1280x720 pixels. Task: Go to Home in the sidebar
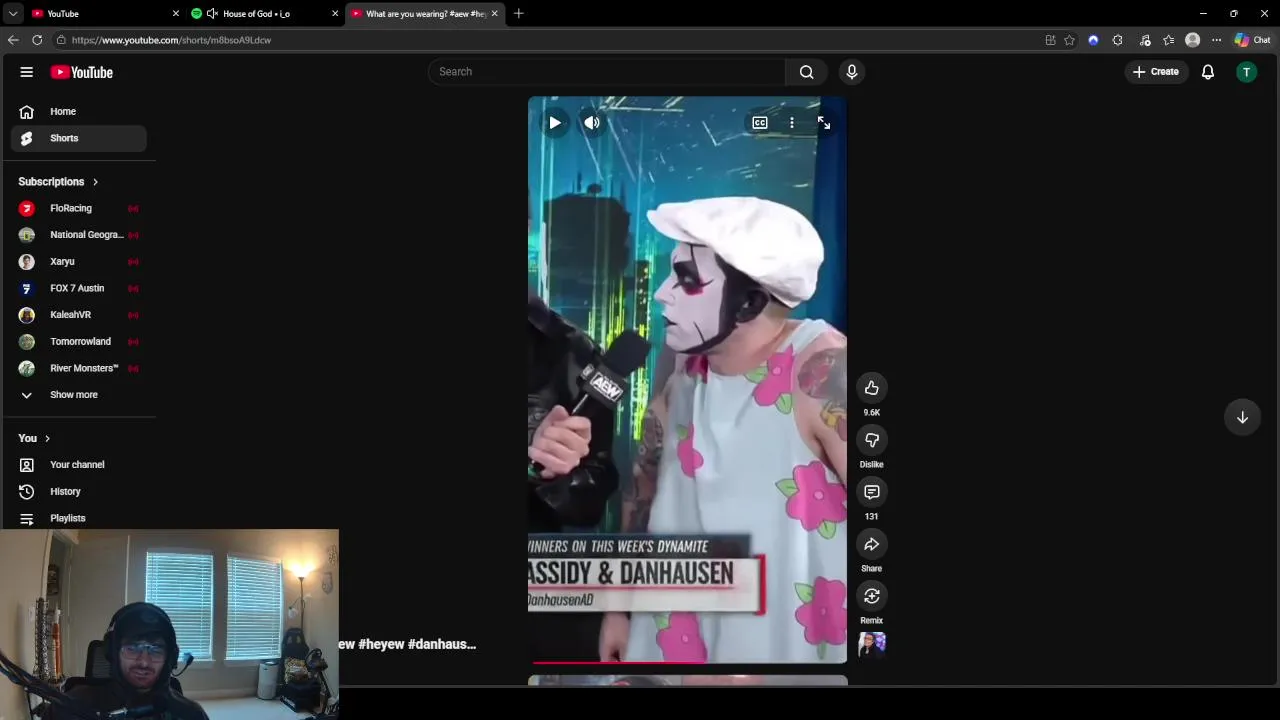point(79,112)
